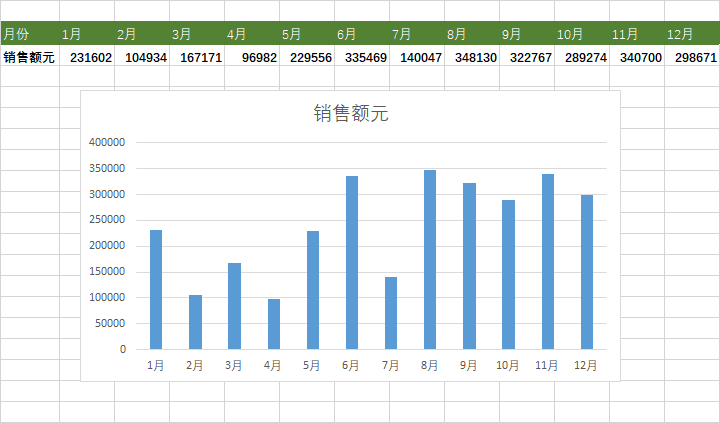The height and width of the screenshot is (423, 720).
Task: Click the cell containing 322767
Action: click(x=527, y=57)
